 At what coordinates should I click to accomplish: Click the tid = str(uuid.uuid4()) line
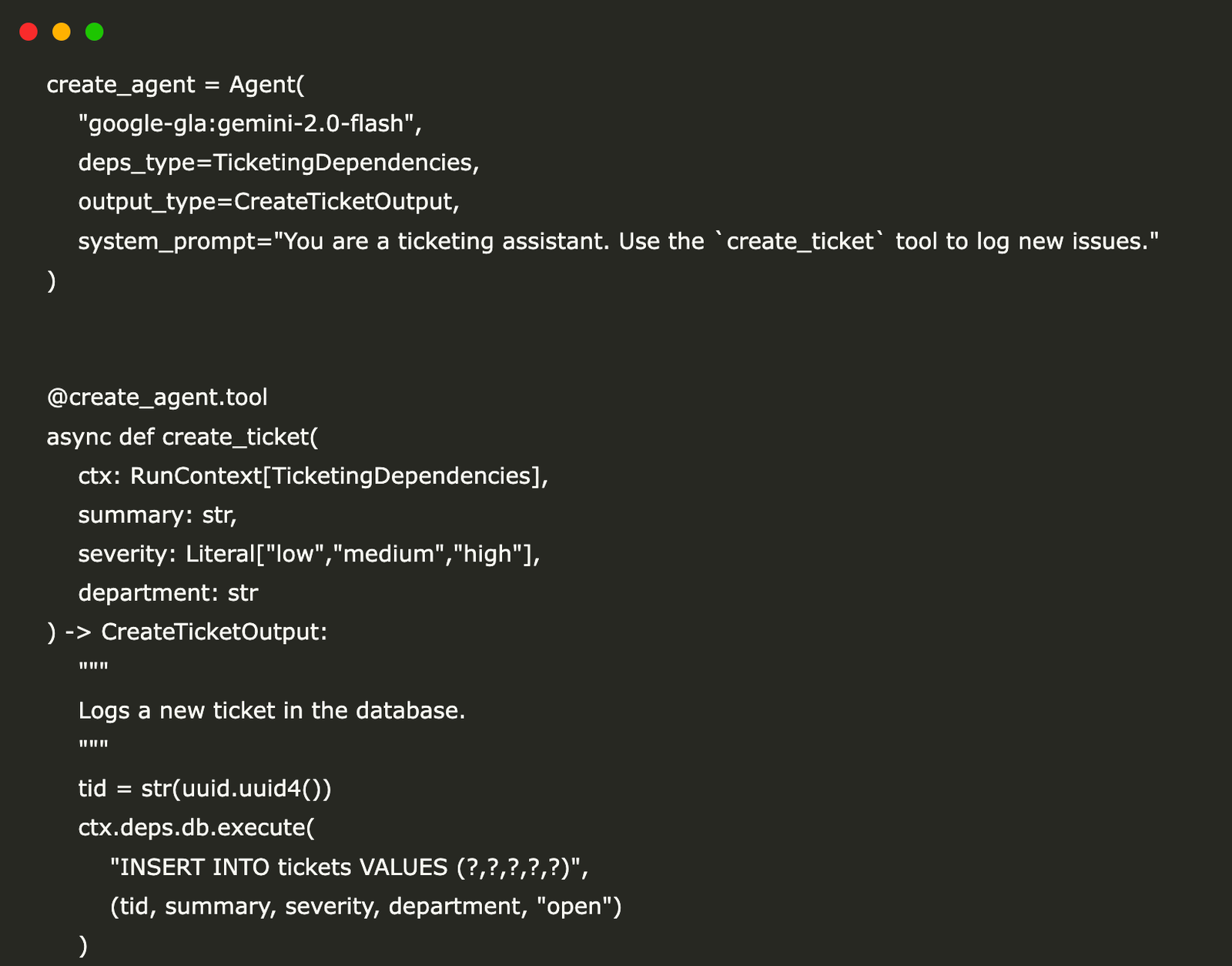[x=204, y=789]
